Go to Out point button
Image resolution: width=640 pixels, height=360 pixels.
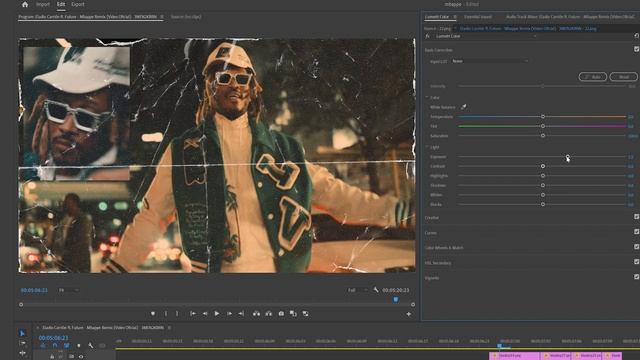point(241,313)
